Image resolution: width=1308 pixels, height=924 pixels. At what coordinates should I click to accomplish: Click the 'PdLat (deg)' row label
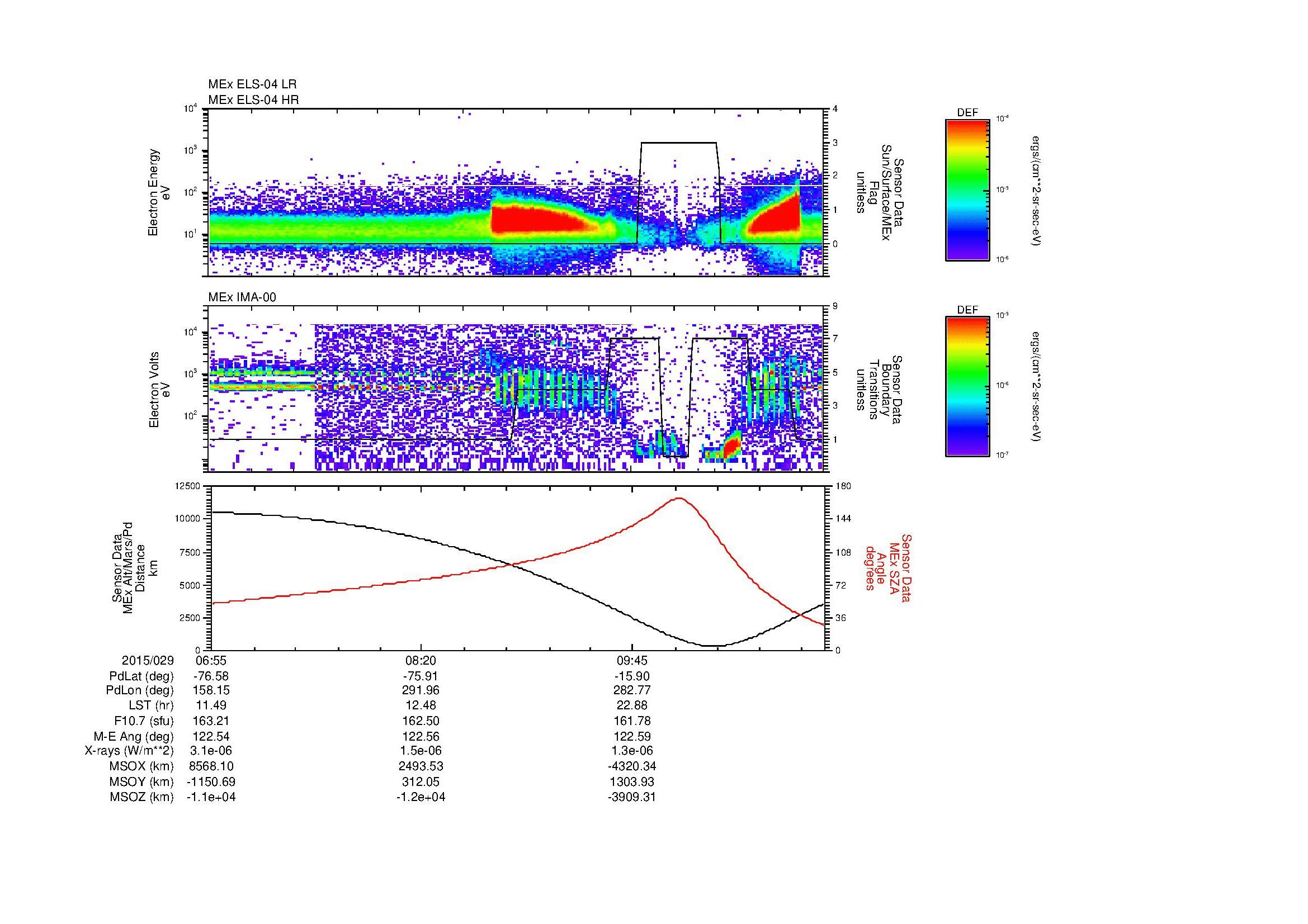pyautogui.click(x=141, y=676)
